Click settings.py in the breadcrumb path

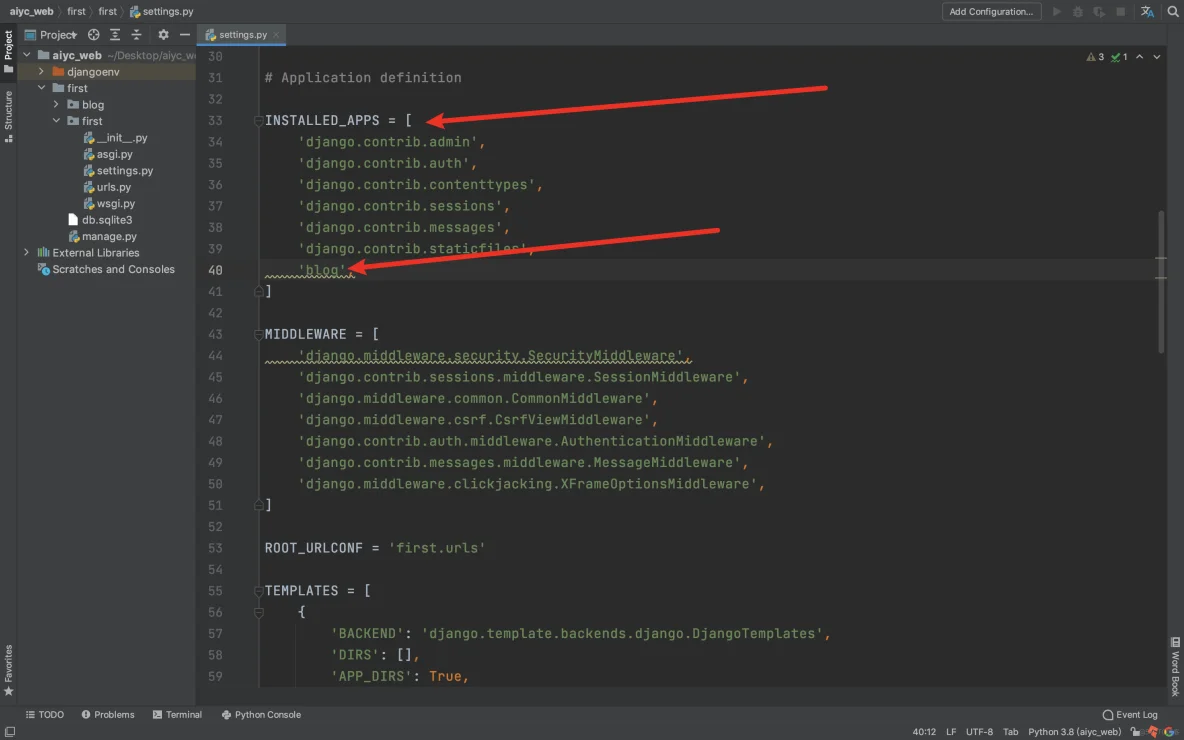[x=162, y=11]
